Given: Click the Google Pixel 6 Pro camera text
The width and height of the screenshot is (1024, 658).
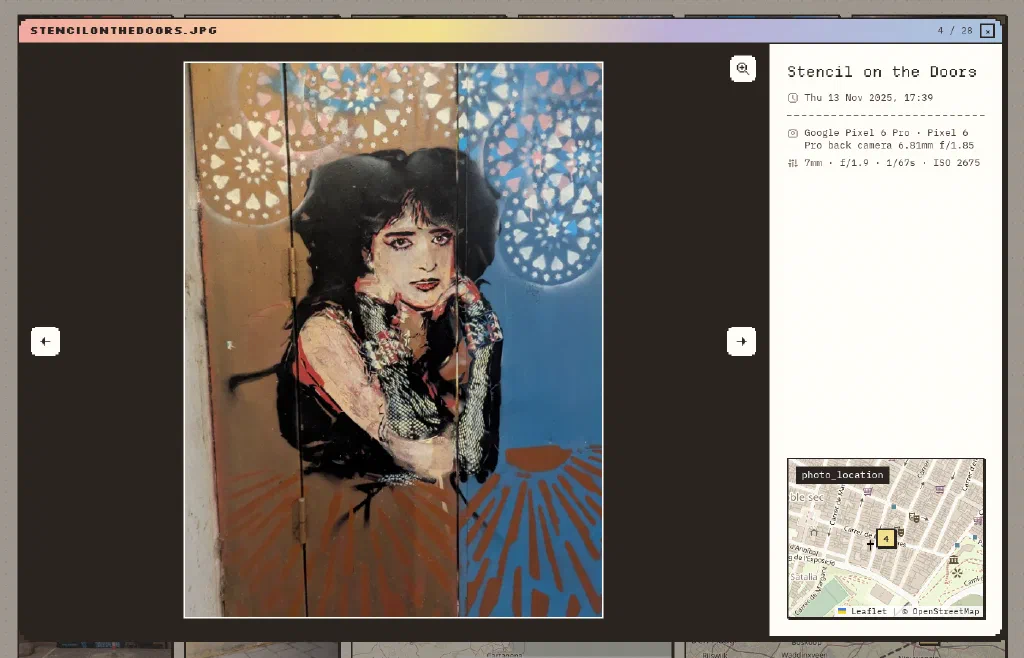Looking at the screenshot, I should (x=889, y=139).
